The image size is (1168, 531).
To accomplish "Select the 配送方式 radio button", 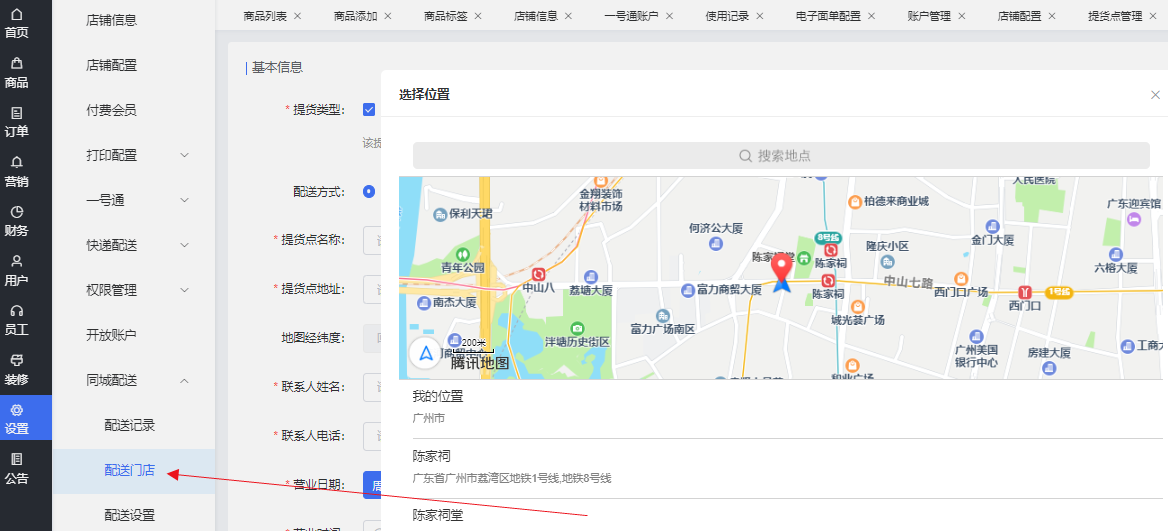I will (x=369, y=191).
